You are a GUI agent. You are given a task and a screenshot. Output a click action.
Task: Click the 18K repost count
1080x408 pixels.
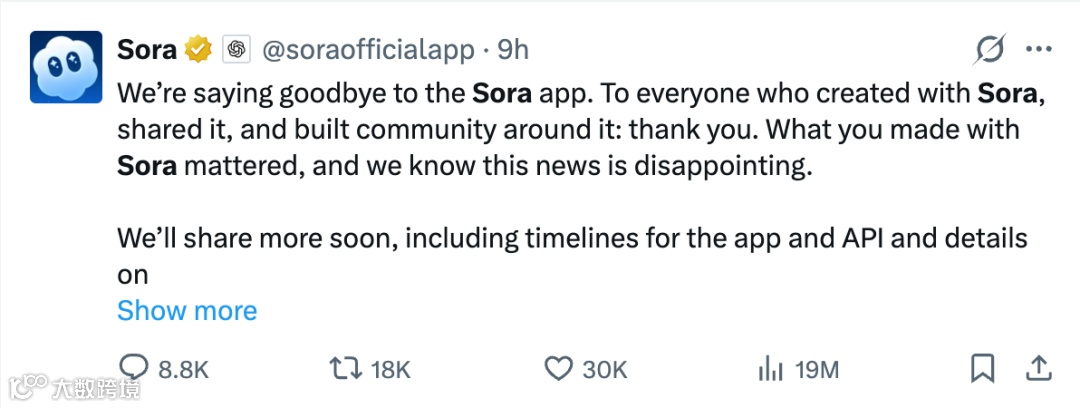click(x=391, y=370)
